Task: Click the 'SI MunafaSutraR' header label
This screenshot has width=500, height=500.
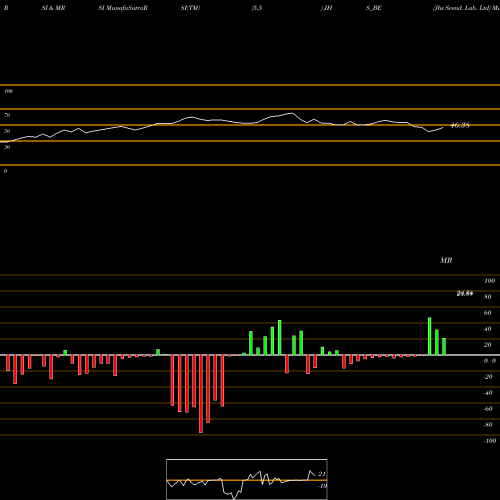Action: pyautogui.click(x=123, y=8)
